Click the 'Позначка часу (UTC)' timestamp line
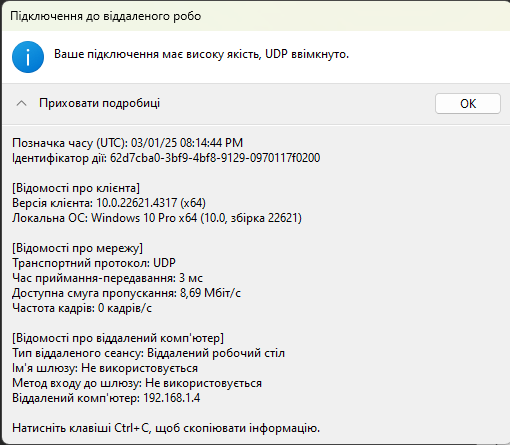This screenshot has height=445, width=510. [x=128, y=143]
